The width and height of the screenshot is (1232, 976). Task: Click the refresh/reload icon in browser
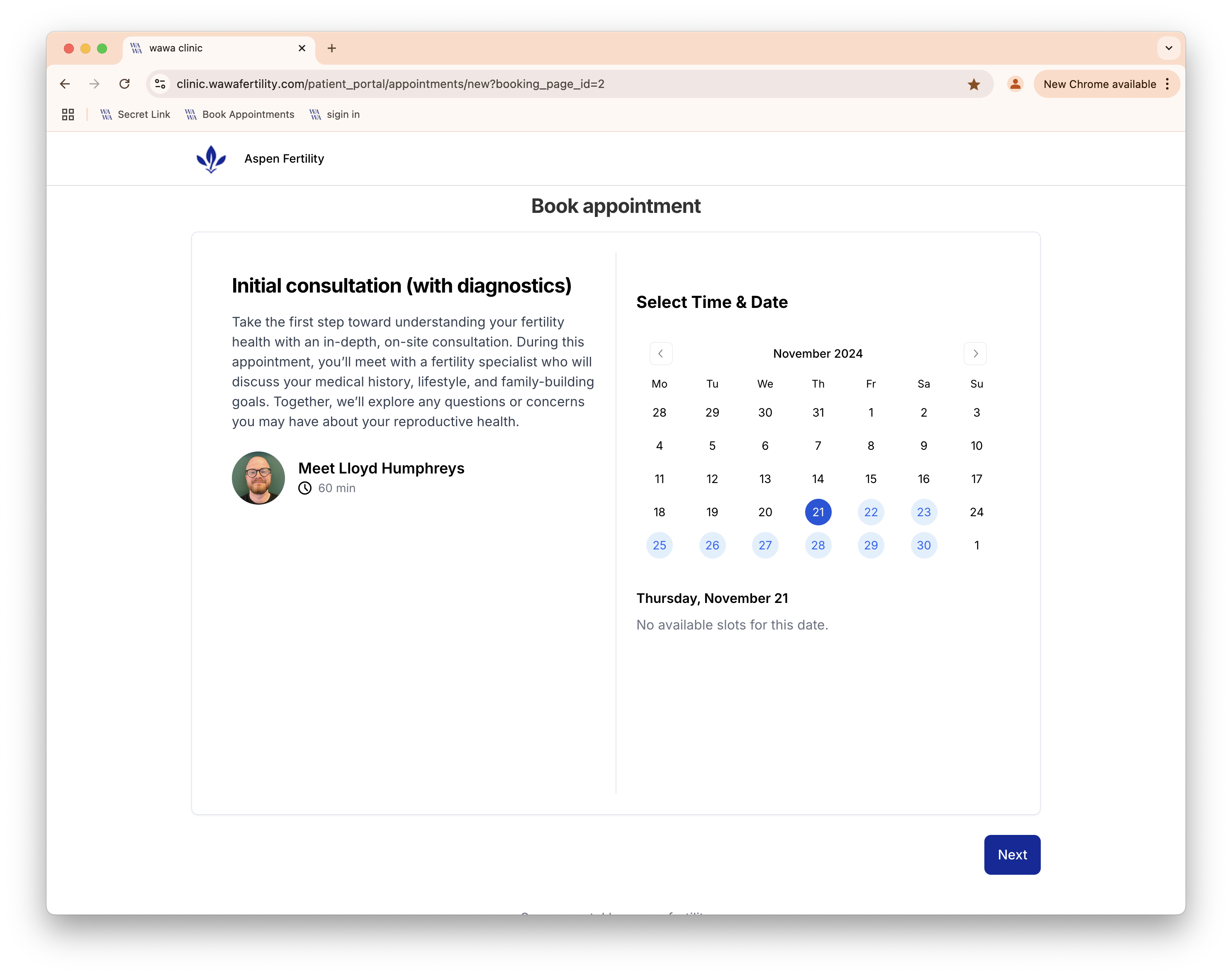click(124, 84)
